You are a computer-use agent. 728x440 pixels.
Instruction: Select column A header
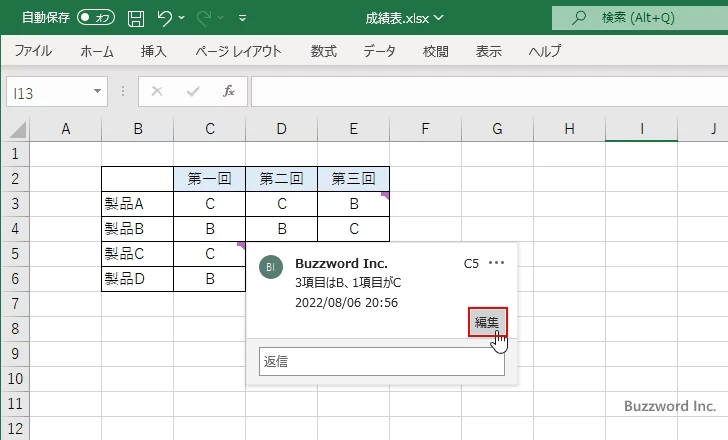pos(65,129)
